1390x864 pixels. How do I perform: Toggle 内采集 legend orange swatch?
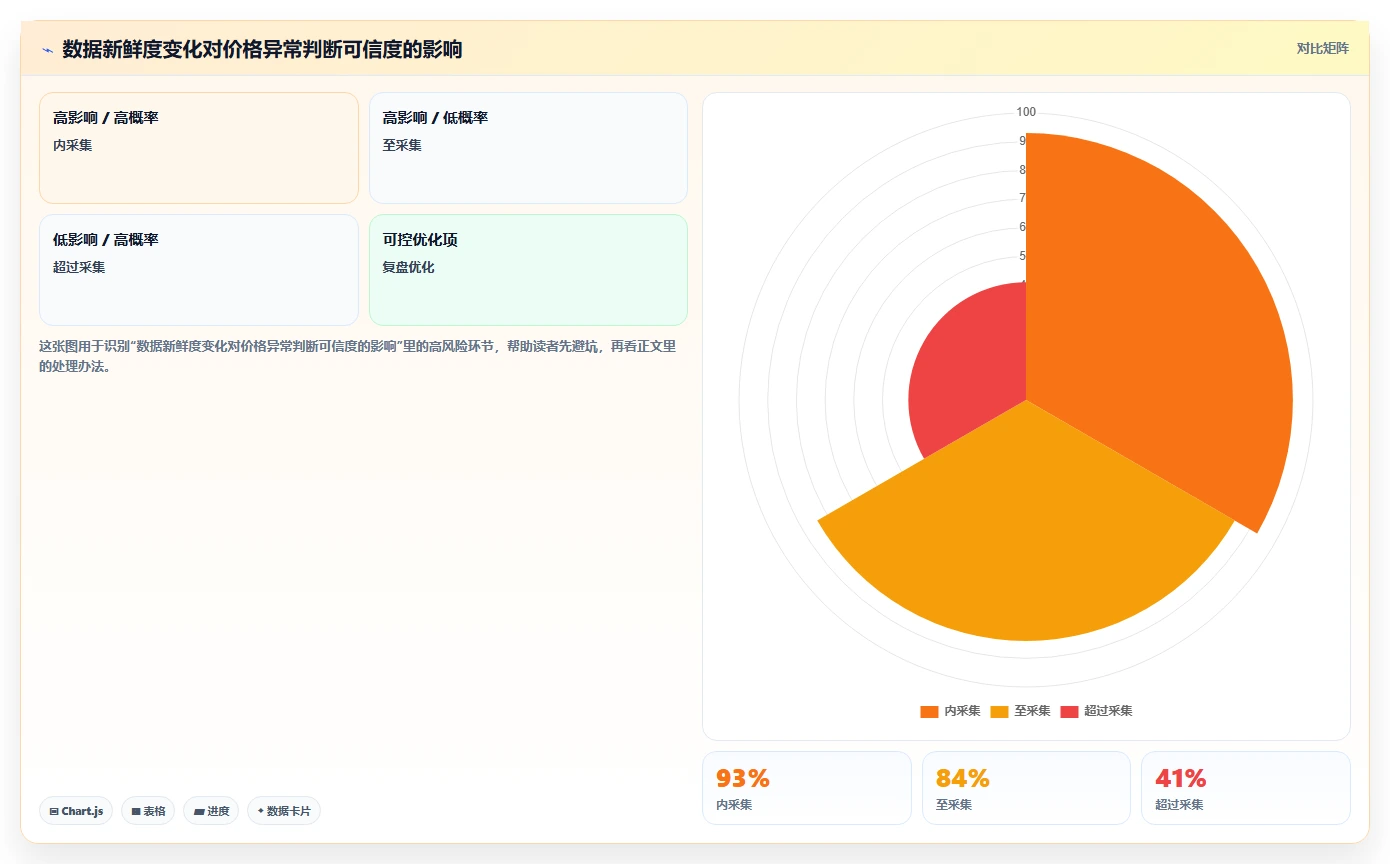(x=929, y=711)
